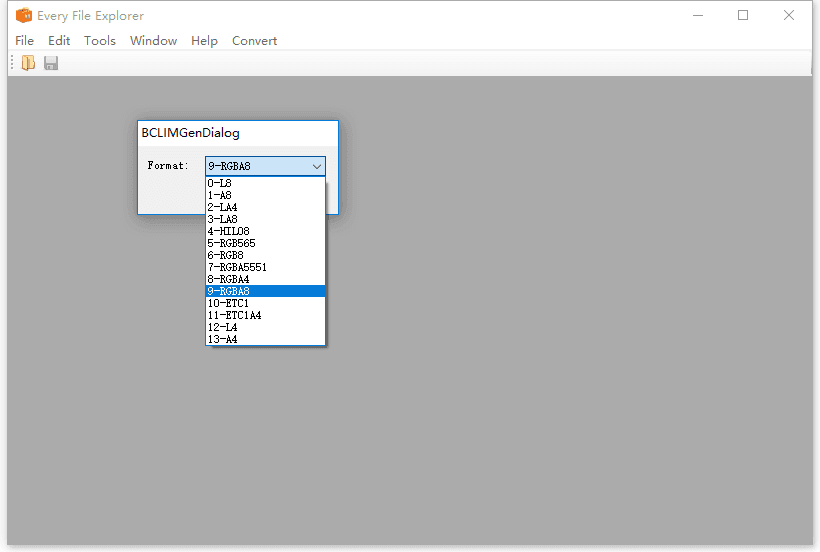Maximize the Every File Explorer window
Viewport: 820px width, 552px height.
(743, 16)
